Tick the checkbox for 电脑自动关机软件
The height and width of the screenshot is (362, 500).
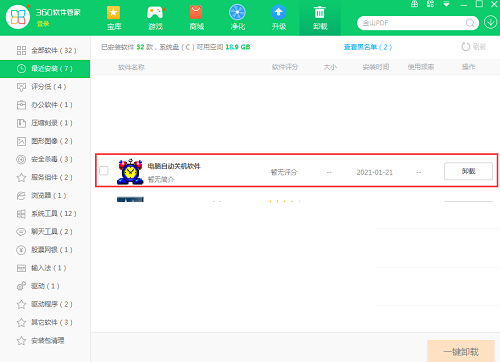[x=104, y=171]
